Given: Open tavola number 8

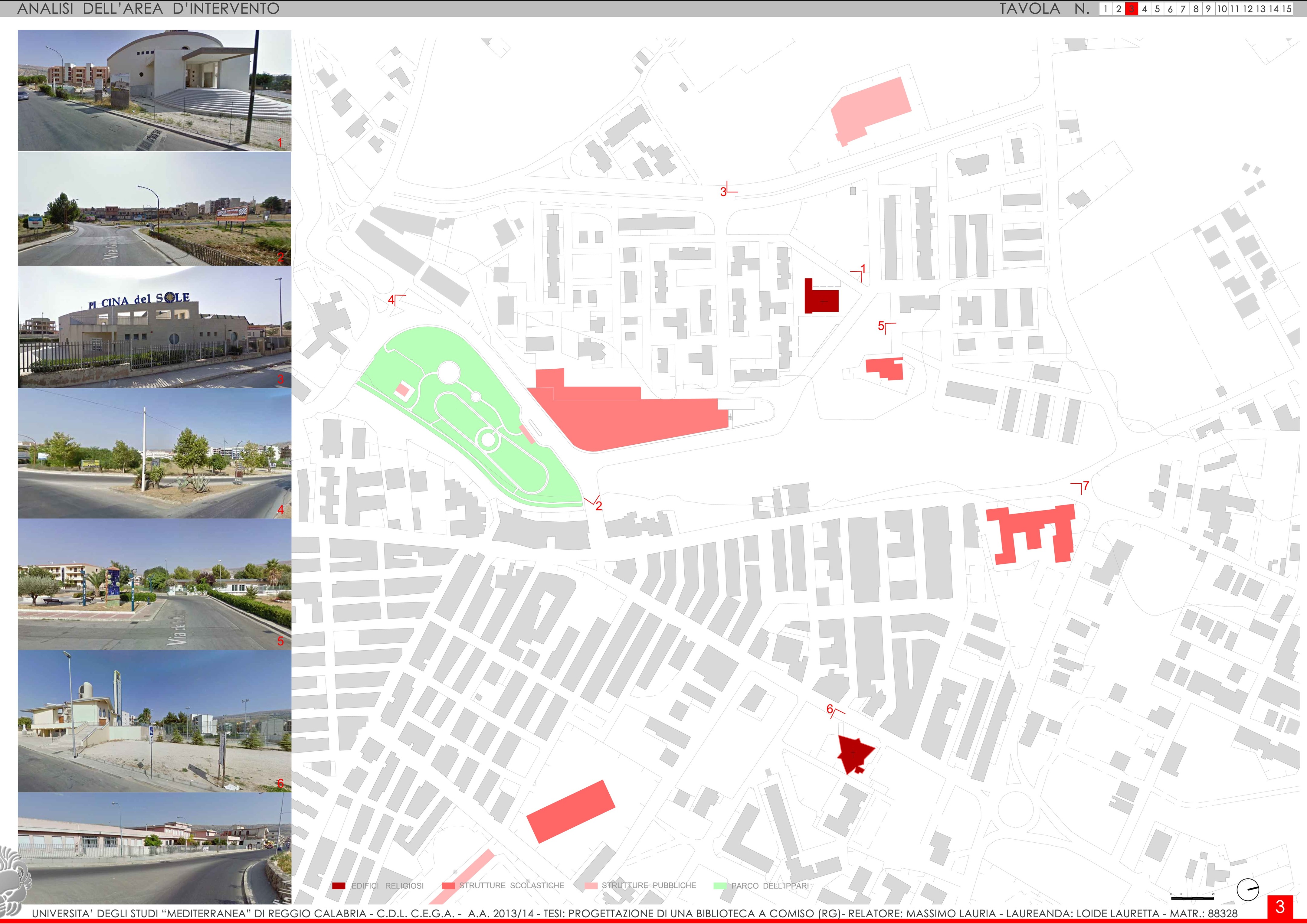Looking at the screenshot, I should [x=1196, y=9].
